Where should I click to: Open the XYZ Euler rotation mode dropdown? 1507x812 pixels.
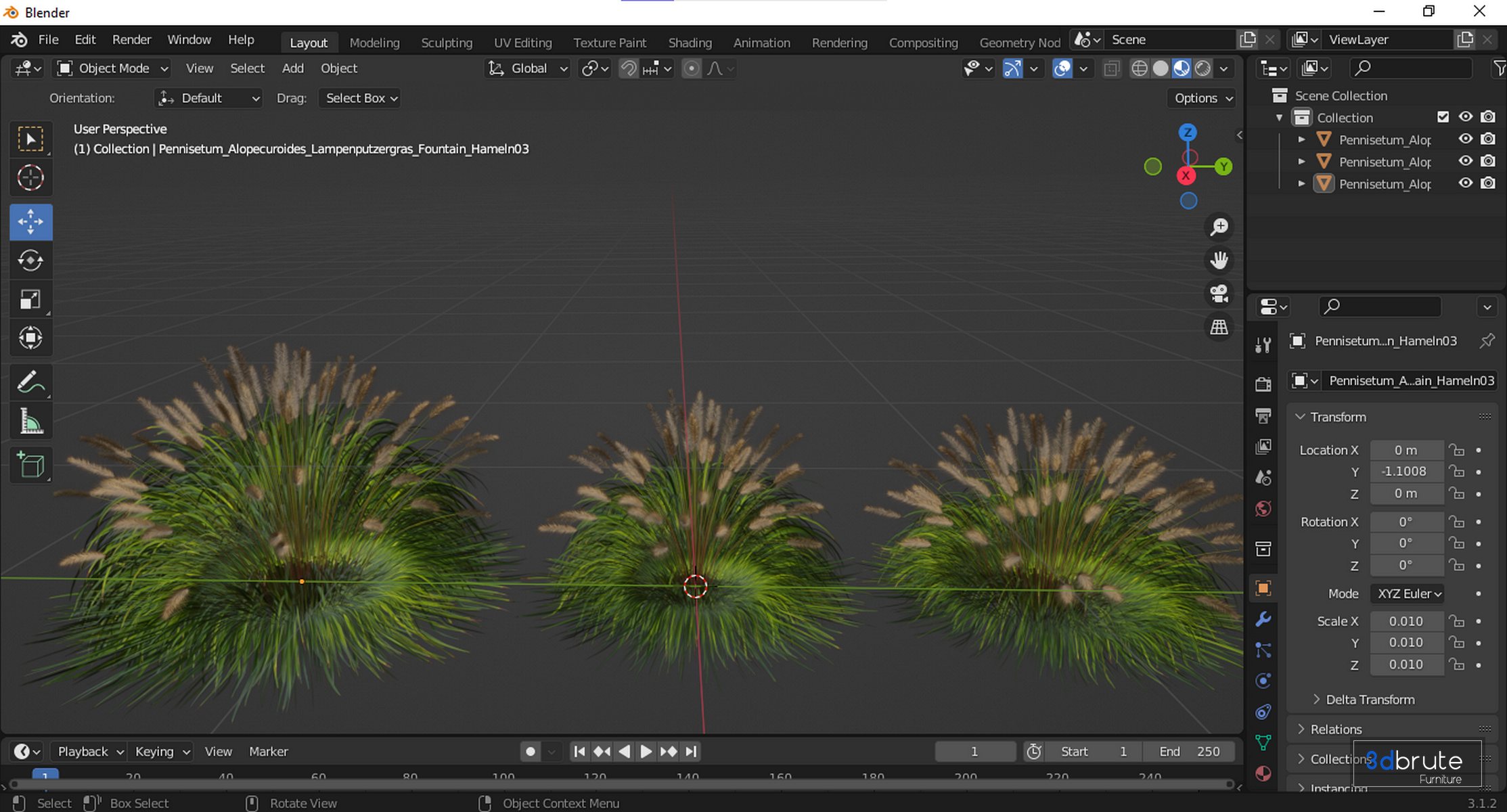[1408, 593]
